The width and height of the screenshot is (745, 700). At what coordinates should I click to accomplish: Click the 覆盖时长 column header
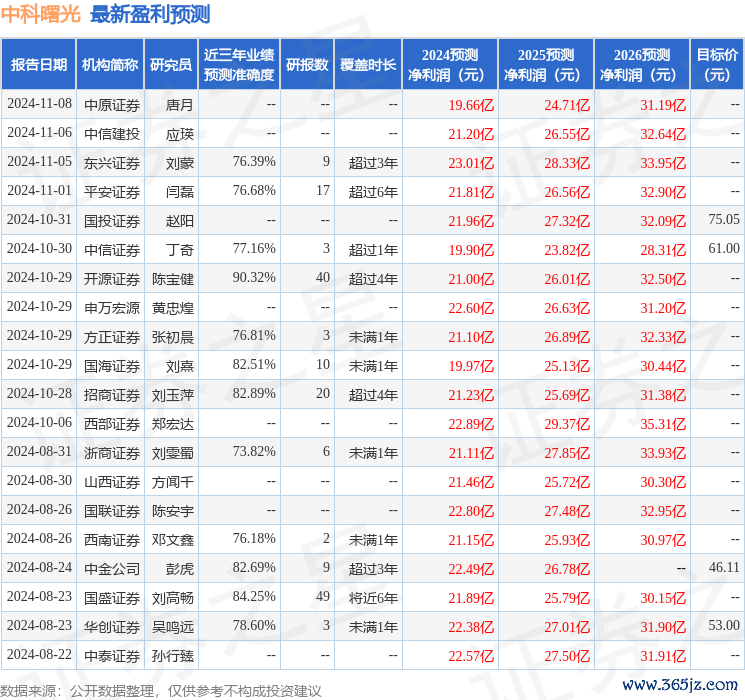coord(368,65)
